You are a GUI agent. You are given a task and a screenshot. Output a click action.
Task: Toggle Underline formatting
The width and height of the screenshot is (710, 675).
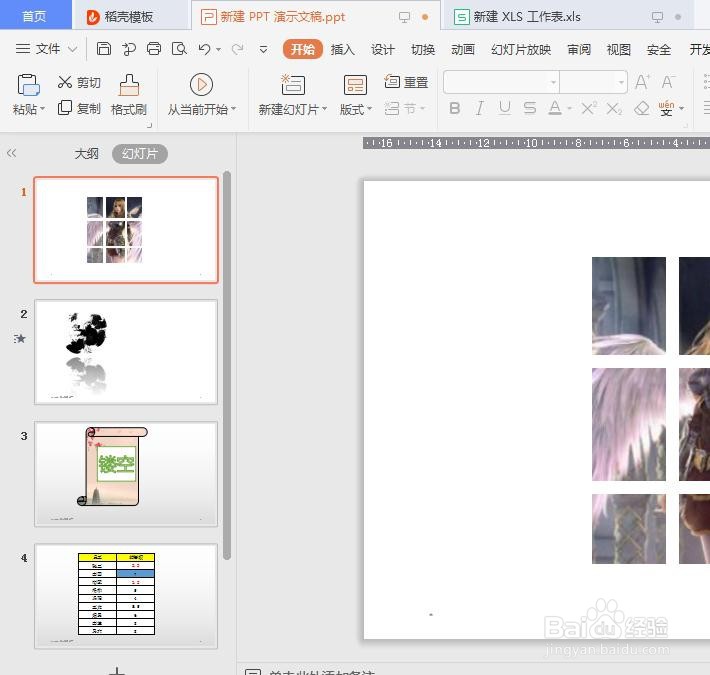(x=504, y=109)
